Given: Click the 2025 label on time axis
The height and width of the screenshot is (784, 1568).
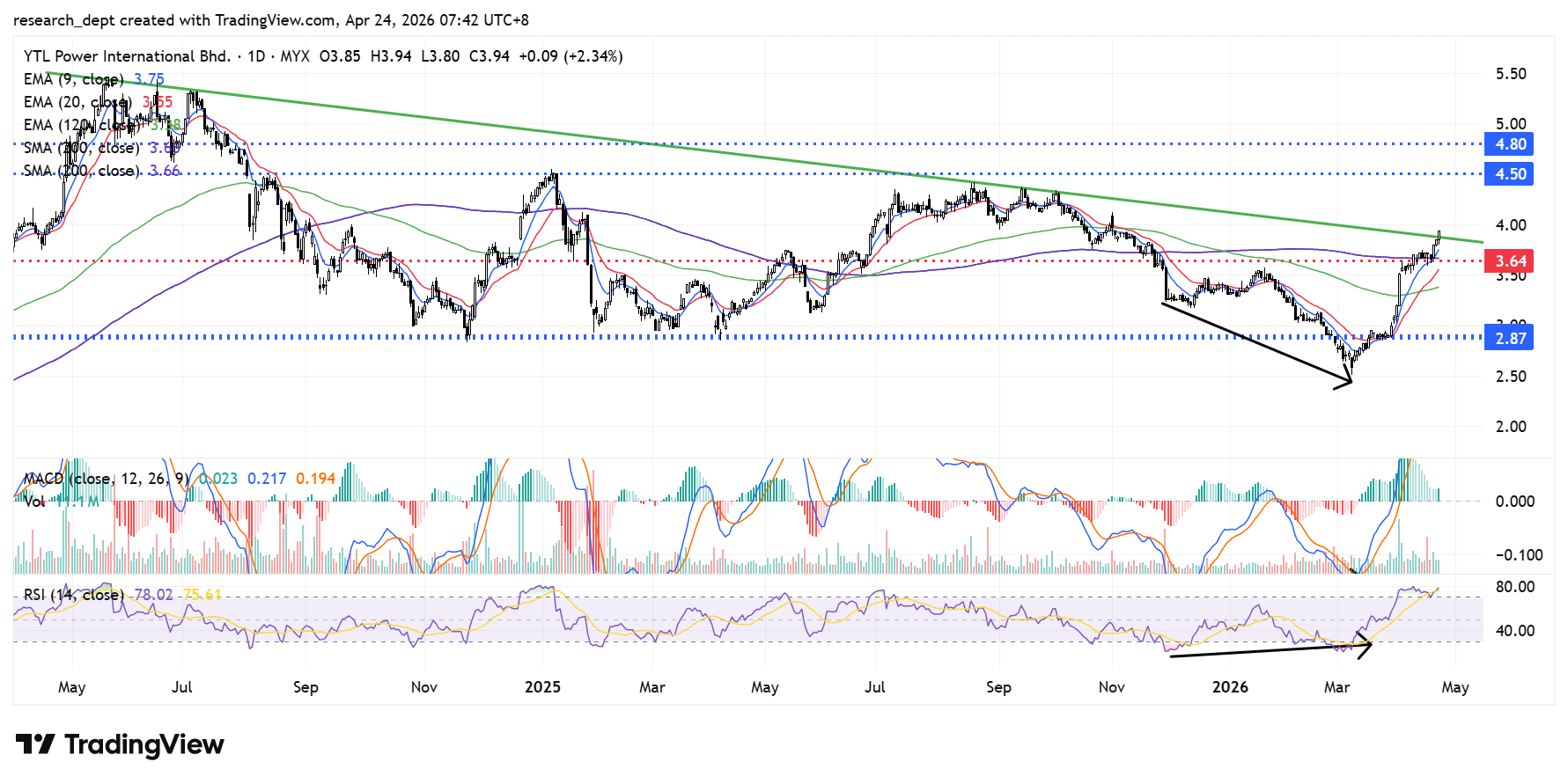Looking at the screenshot, I should (542, 687).
